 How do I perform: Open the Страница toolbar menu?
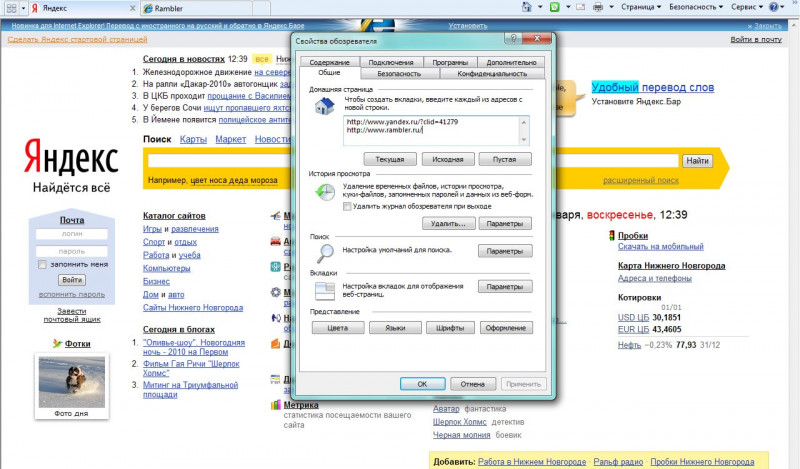pyautogui.click(x=641, y=7)
